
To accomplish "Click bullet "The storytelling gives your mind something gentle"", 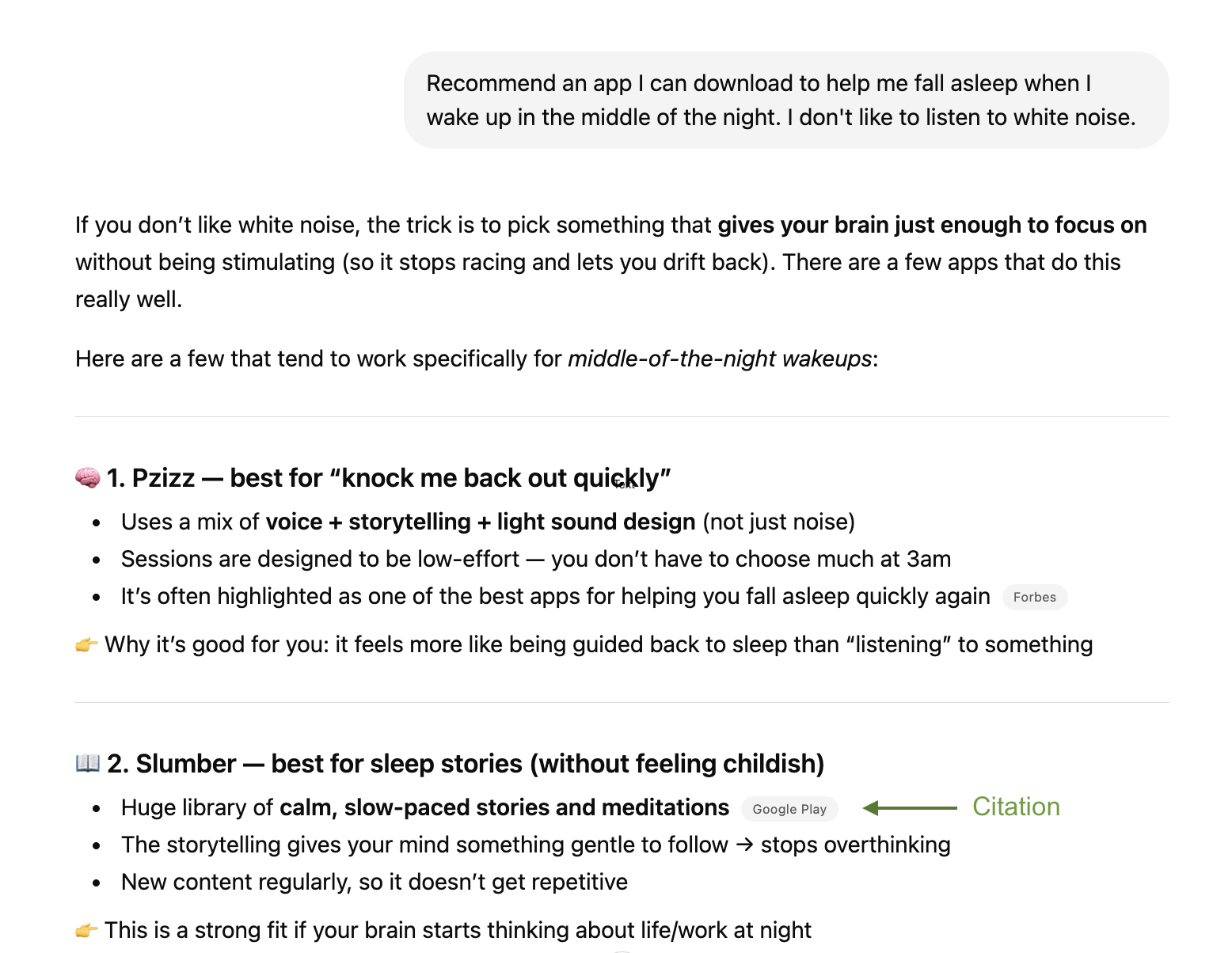I will tap(536, 845).
